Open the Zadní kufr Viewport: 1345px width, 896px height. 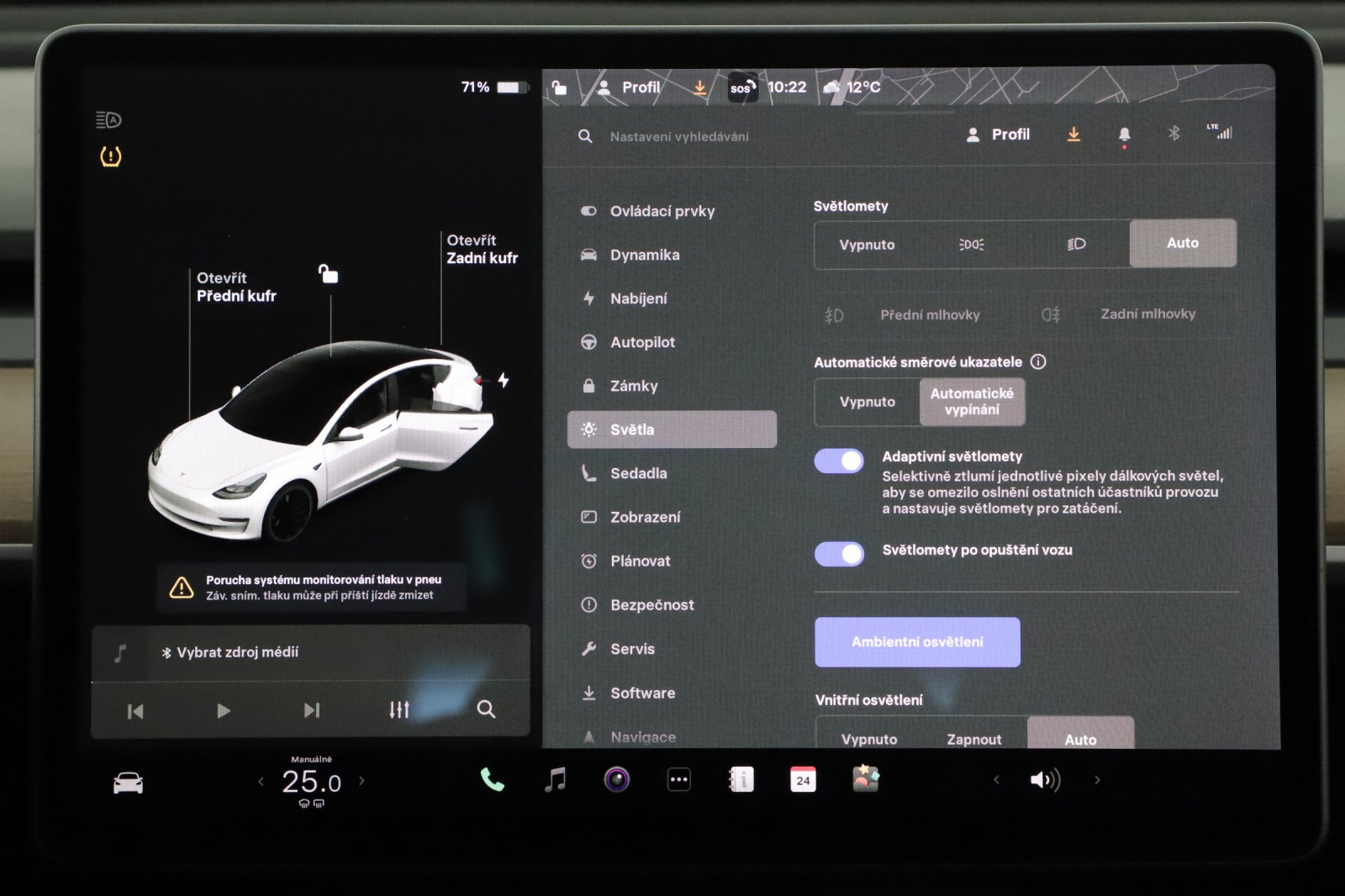click(x=482, y=250)
